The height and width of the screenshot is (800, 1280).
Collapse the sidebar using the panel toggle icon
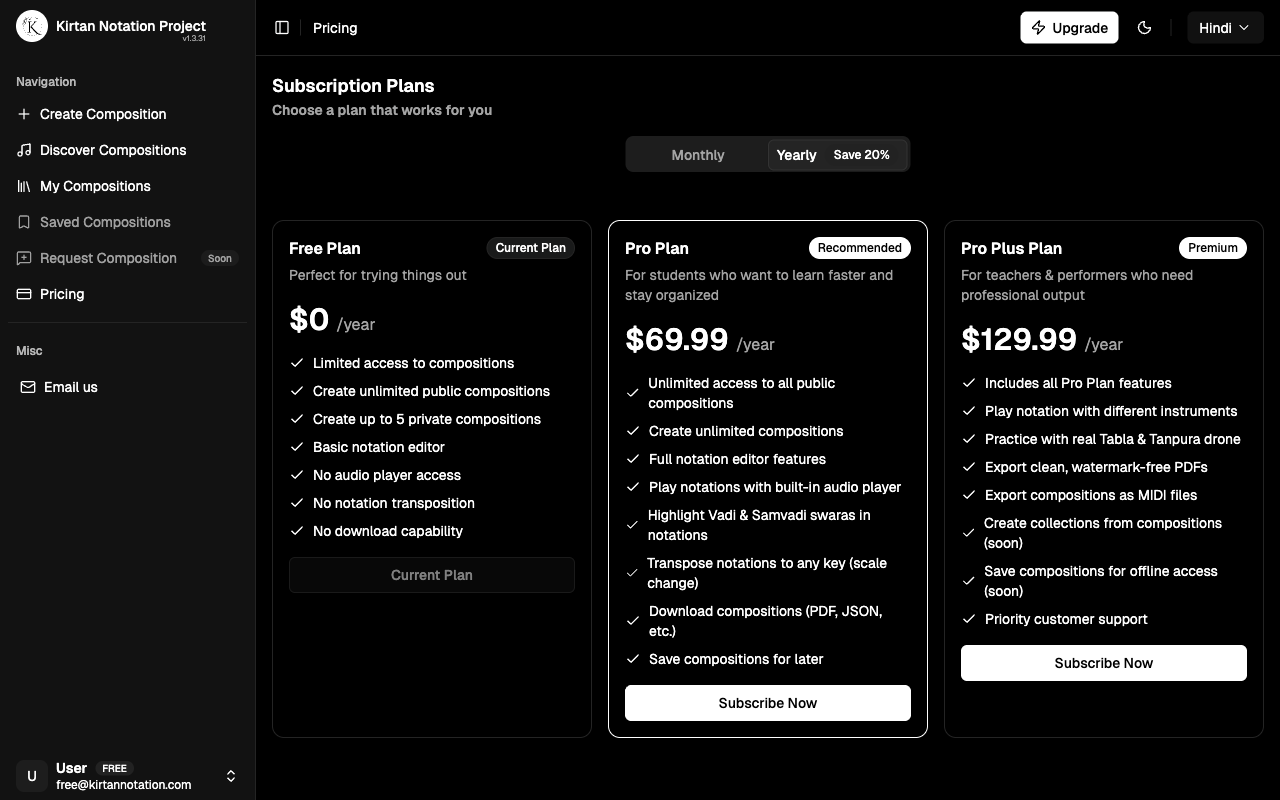pyautogui.click(x=282, y=28)
